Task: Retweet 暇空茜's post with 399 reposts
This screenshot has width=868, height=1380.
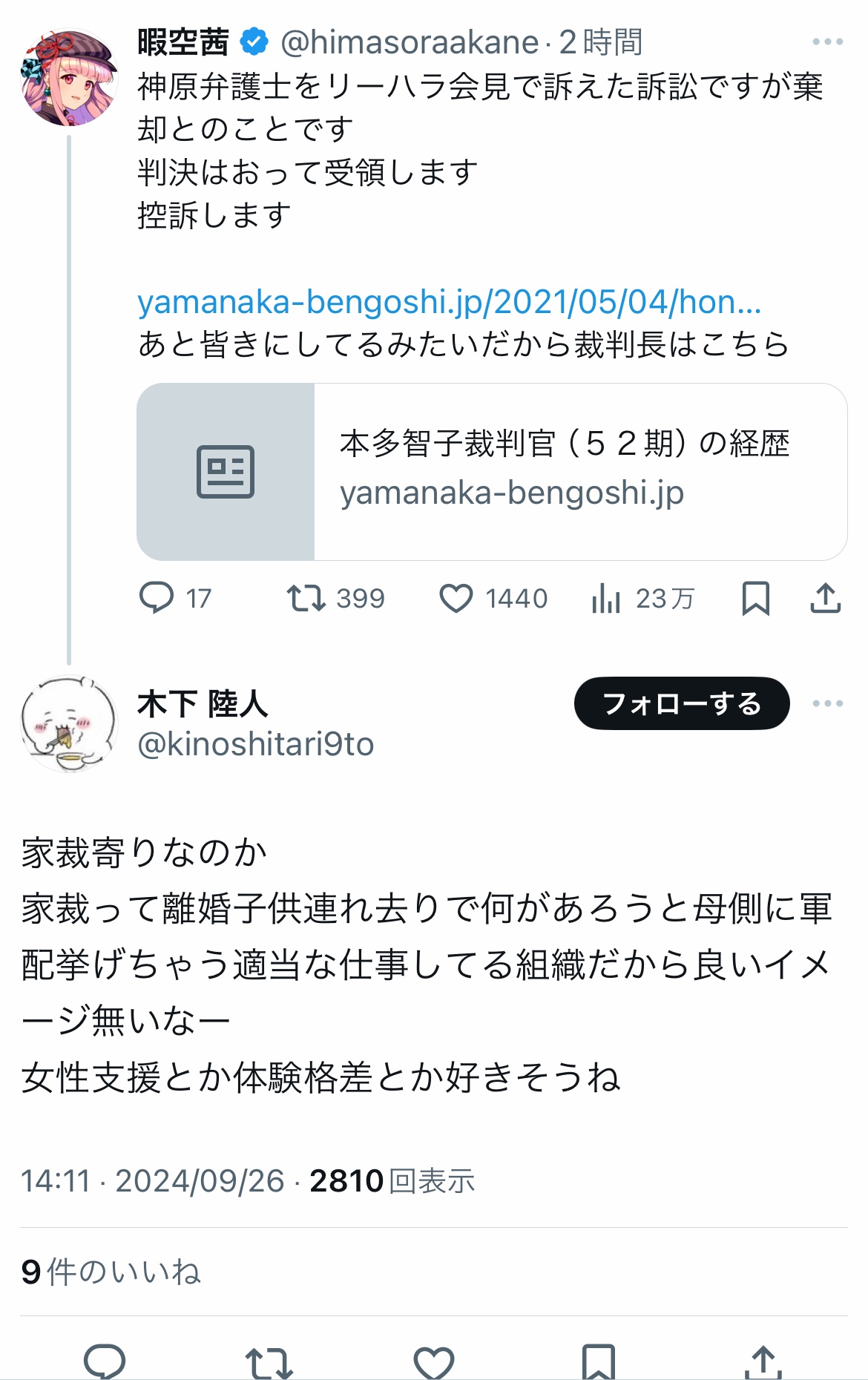Action: [335, 598]
